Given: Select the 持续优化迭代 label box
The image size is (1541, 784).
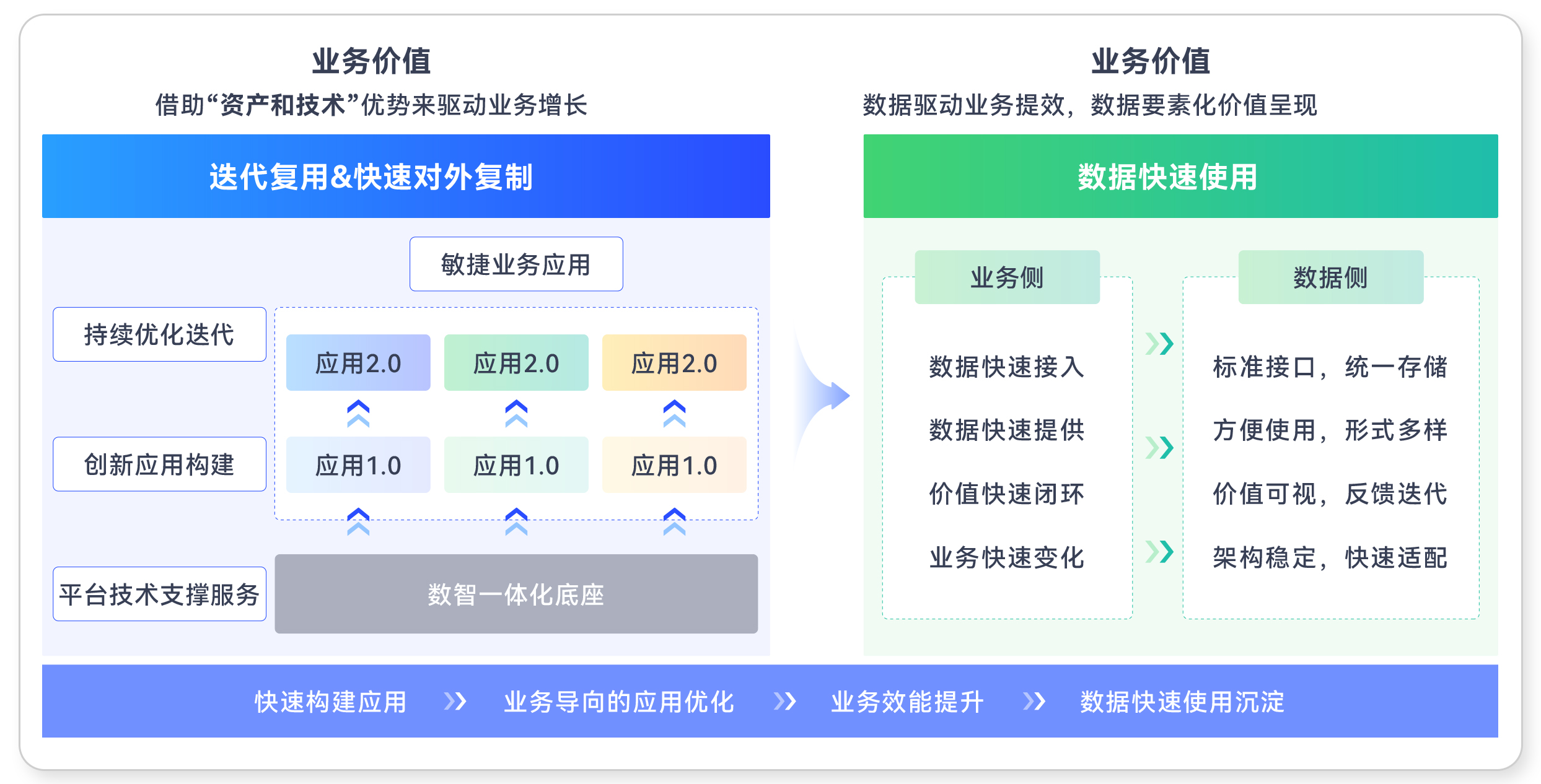Looking at the screenshot, I should (x=159, y=334).
